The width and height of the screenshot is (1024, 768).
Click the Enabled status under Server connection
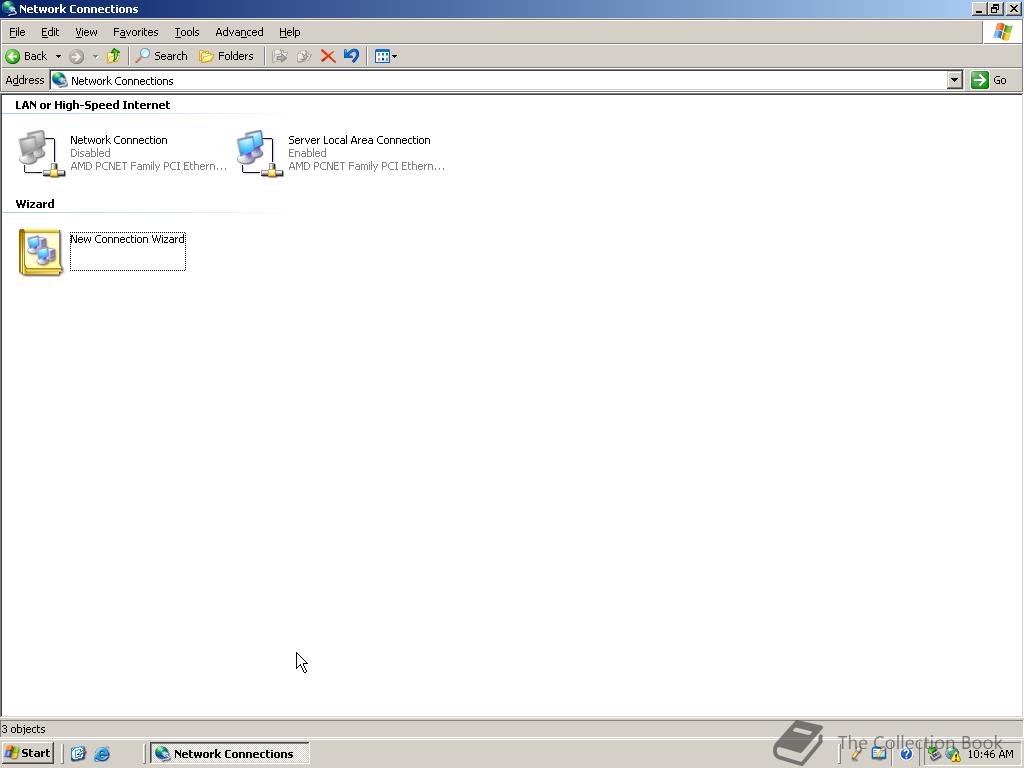click(x=307, y=153)
